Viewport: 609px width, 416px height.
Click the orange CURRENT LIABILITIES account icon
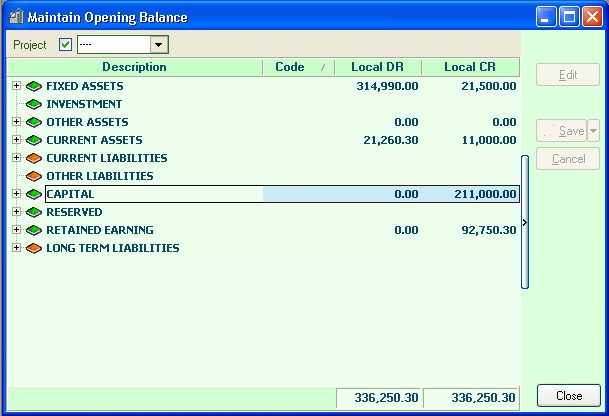coord(34,158)
